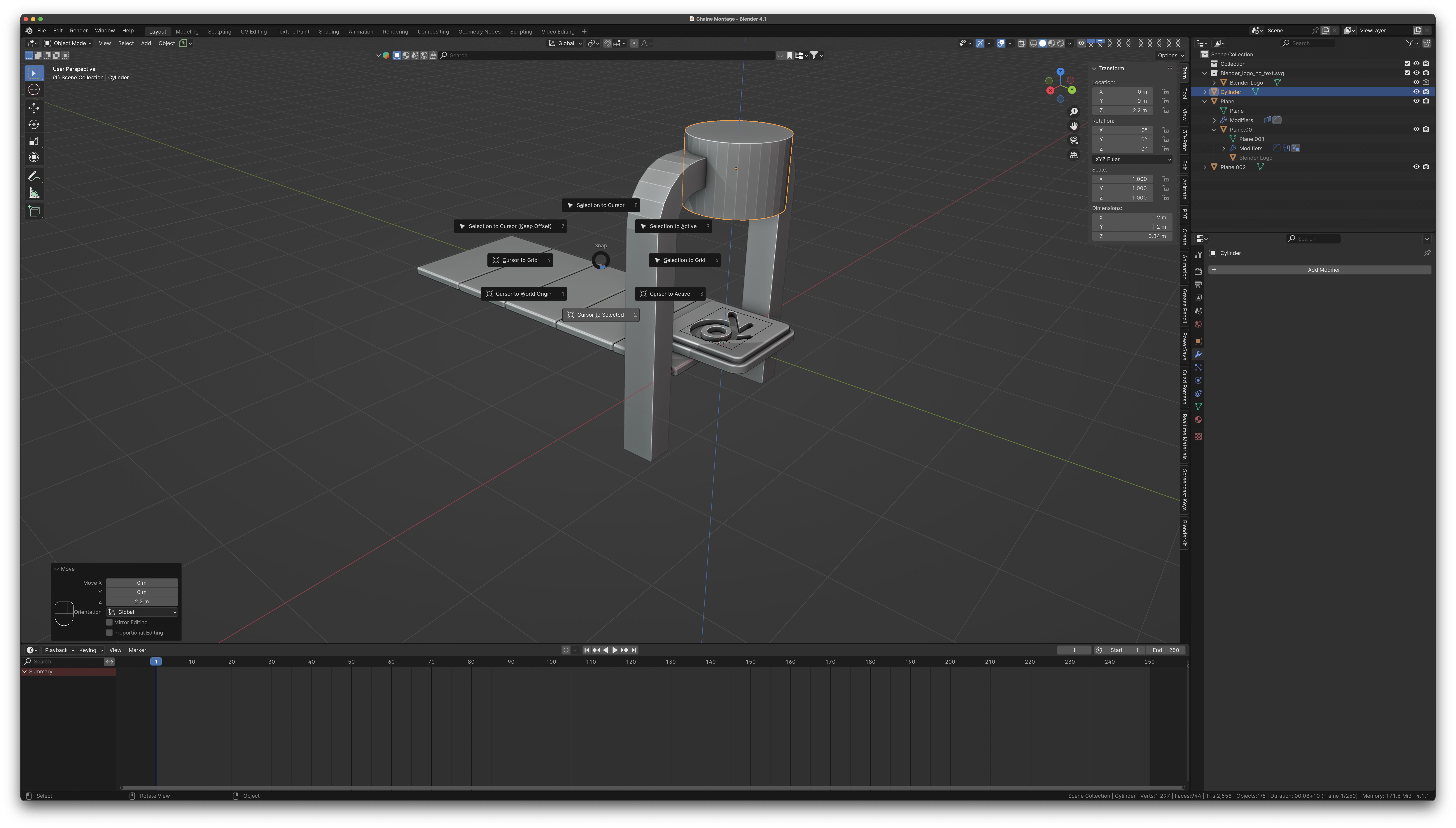Collapse the Move operator panel

56,569
